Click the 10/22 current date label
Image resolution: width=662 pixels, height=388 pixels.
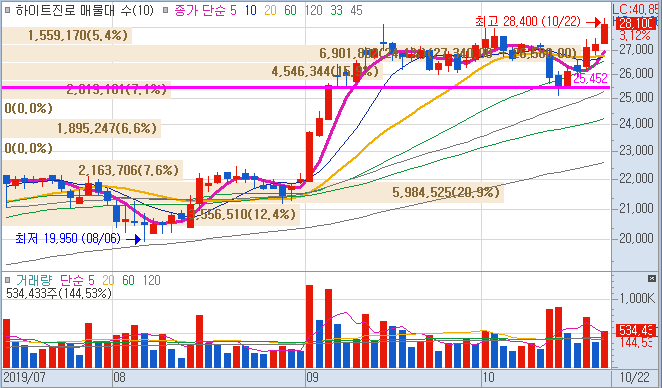click(x=635, y=377)
